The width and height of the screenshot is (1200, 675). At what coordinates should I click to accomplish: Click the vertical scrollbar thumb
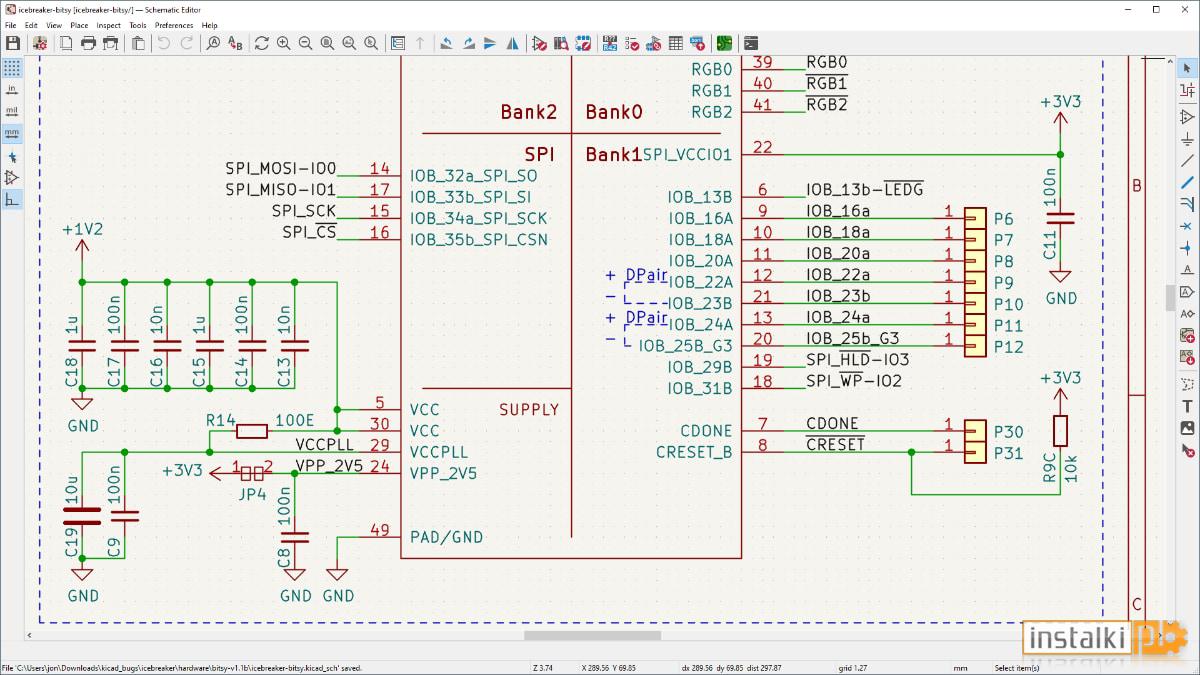pos(1169,298)
